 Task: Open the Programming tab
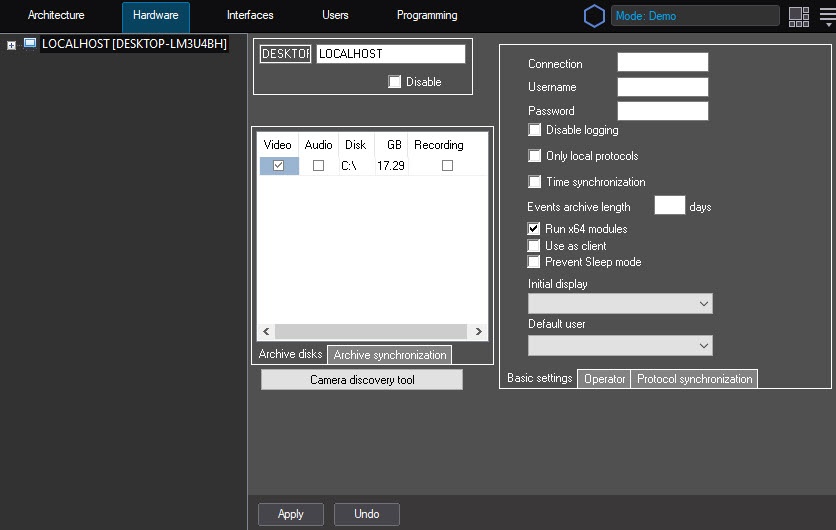[427, 16]
